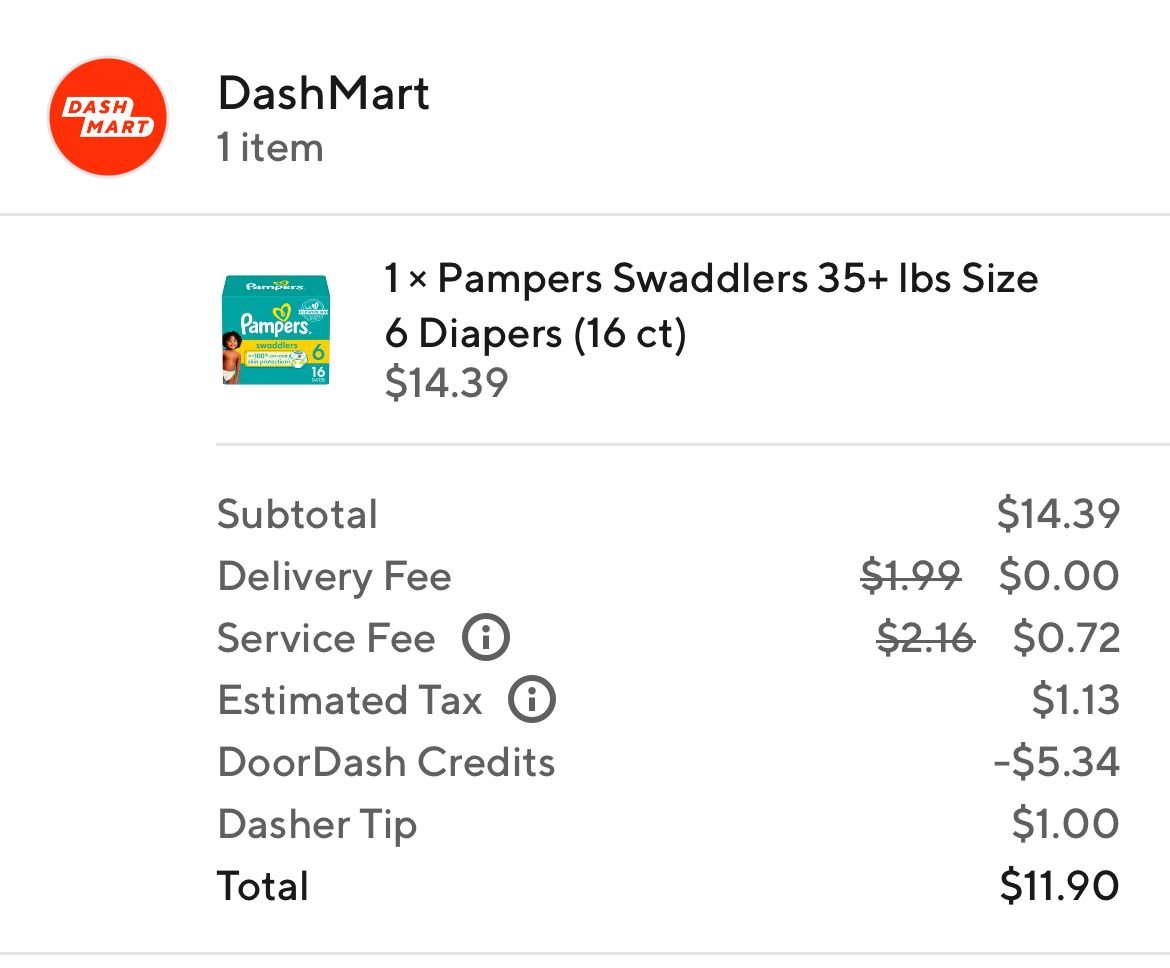The height and width of the screenshot is (968, 1170).
Task: Click the Delivery Fee label
Action: point(334,577)
